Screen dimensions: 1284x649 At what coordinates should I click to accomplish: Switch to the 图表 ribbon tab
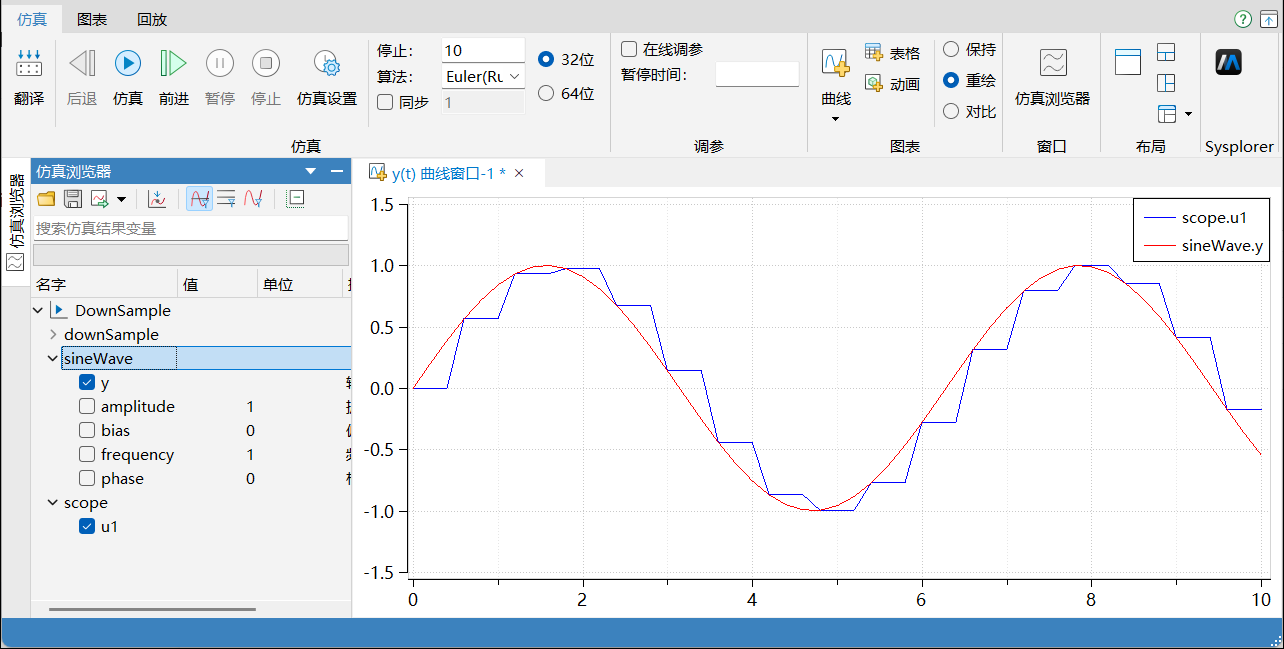pyautogui.click(x=92, y=19)
